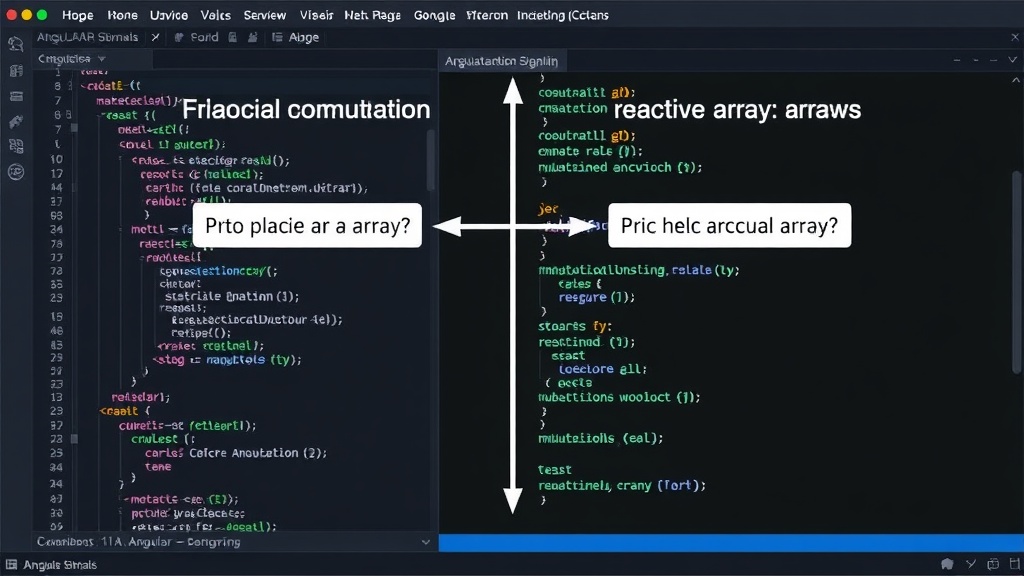This screenshot has width=1024, height=576.
Task: Click code line 'rnubettiions wooloct (j);'
Action: [x=619, y=397]
